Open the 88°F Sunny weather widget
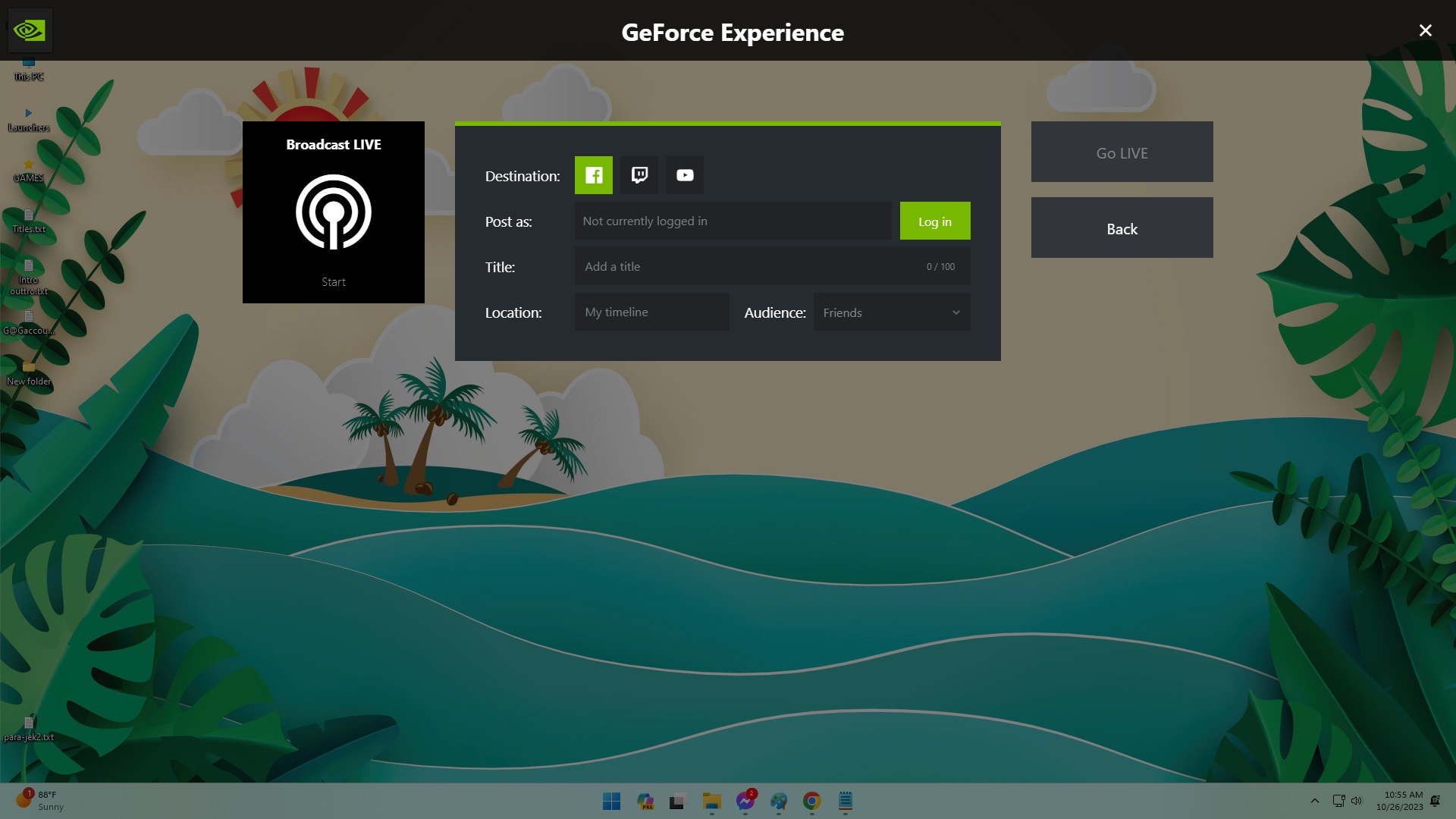 [x=40, y=800]
